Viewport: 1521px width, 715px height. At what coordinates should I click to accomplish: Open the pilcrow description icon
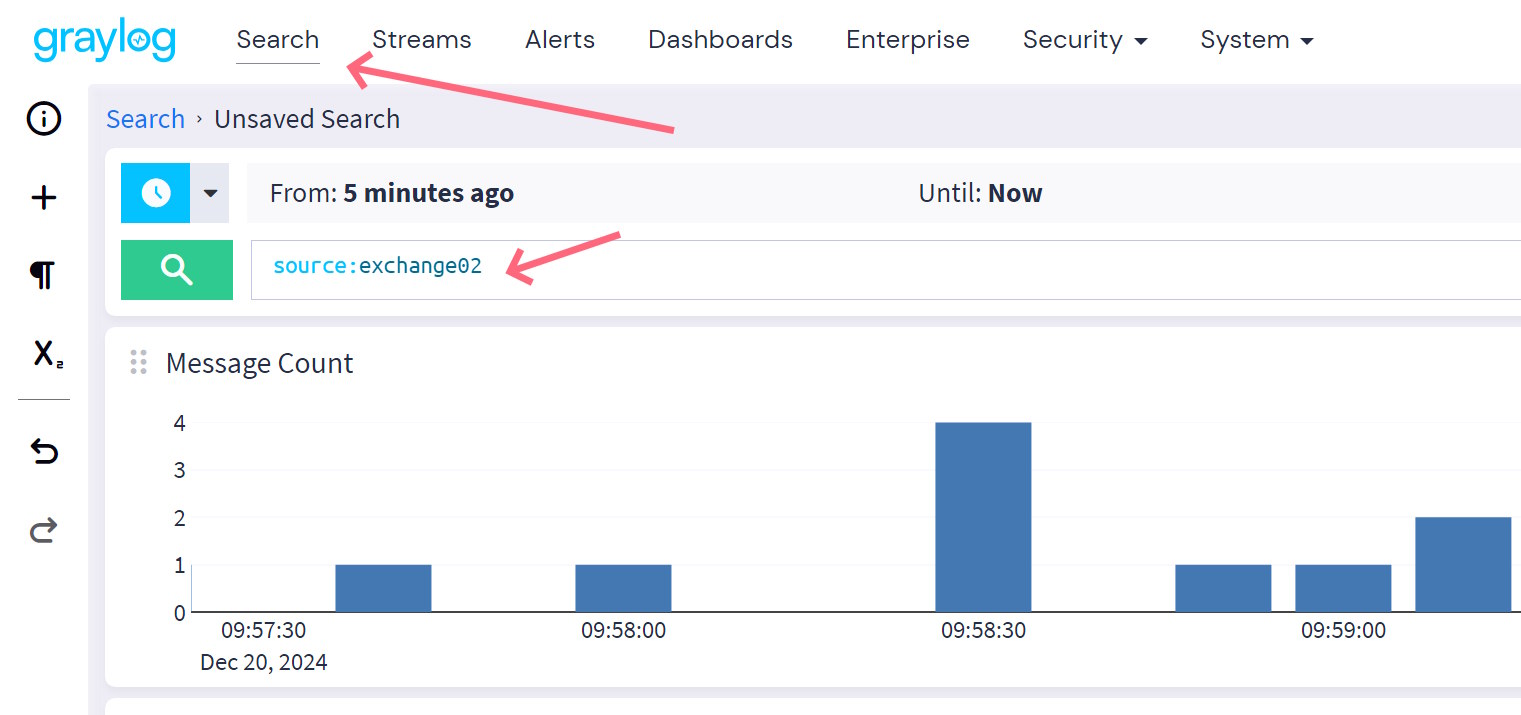(42, 275)
